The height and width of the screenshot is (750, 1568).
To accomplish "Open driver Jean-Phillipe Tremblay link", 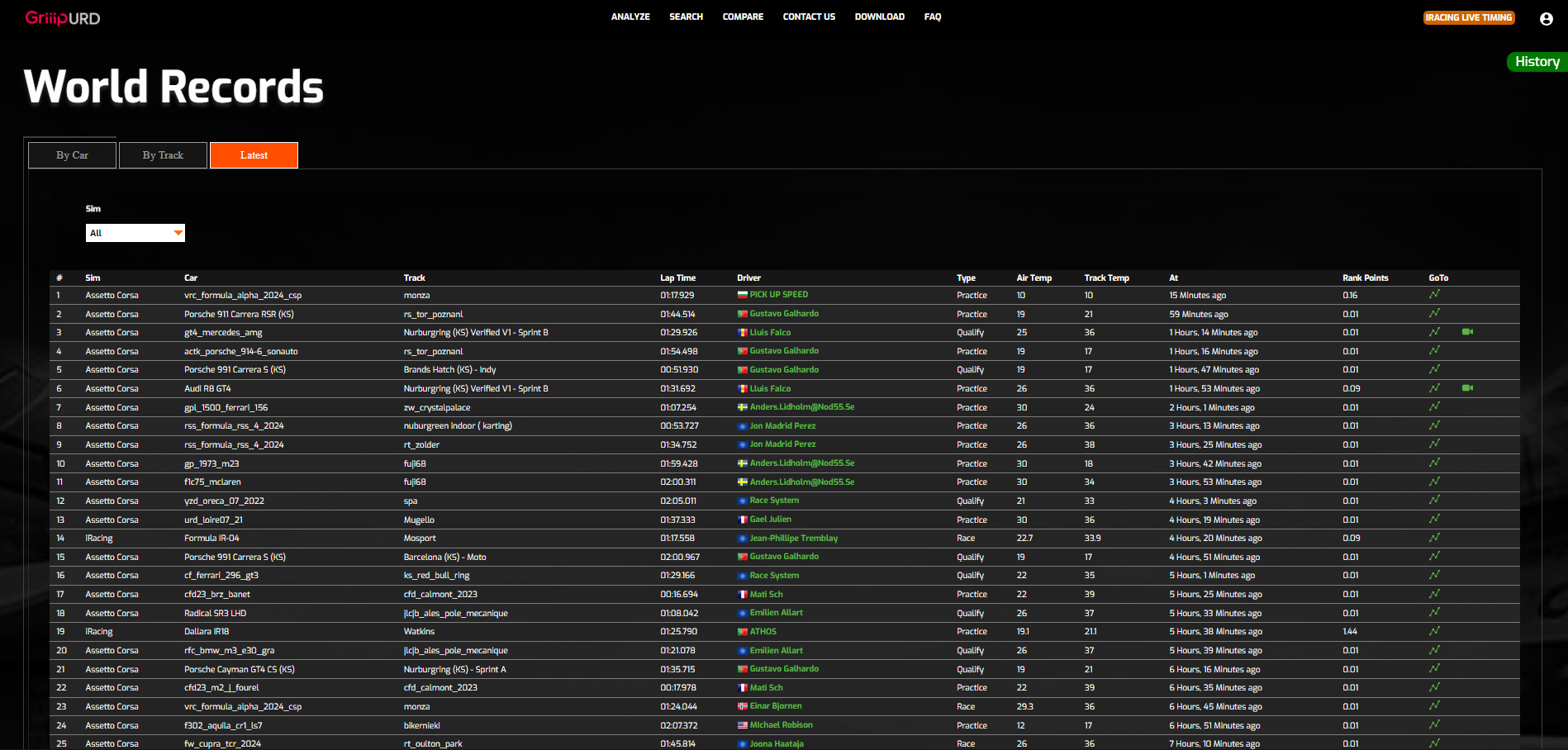I will point(794,538).
